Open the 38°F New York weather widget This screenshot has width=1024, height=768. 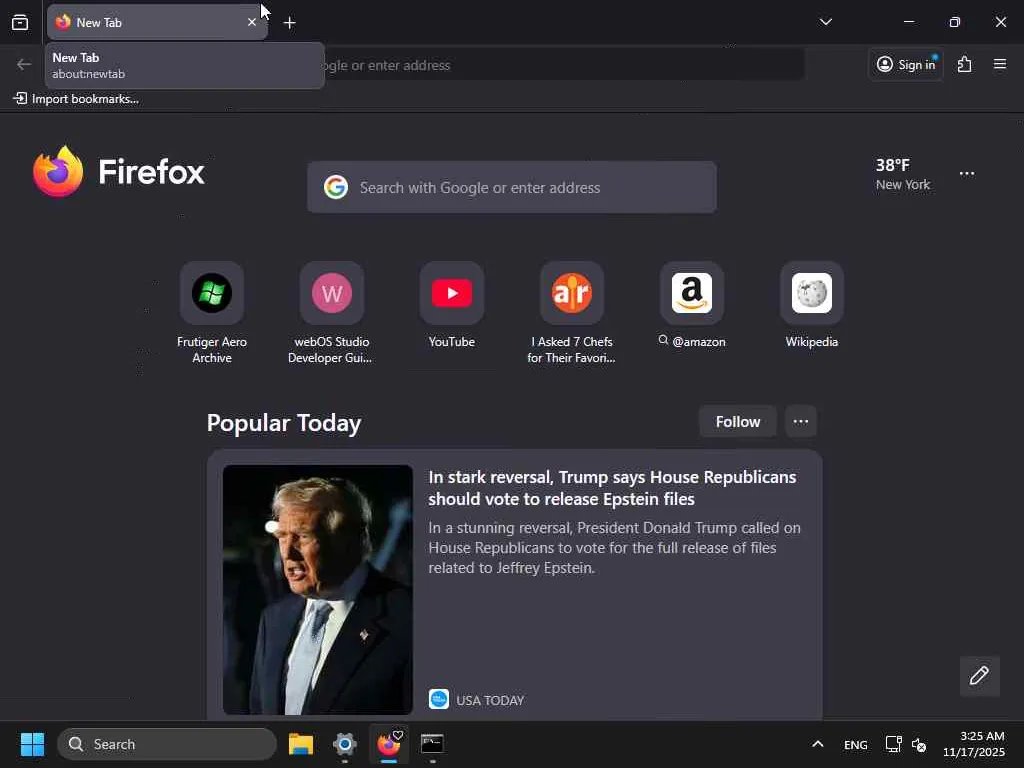[x=903, y=174]
